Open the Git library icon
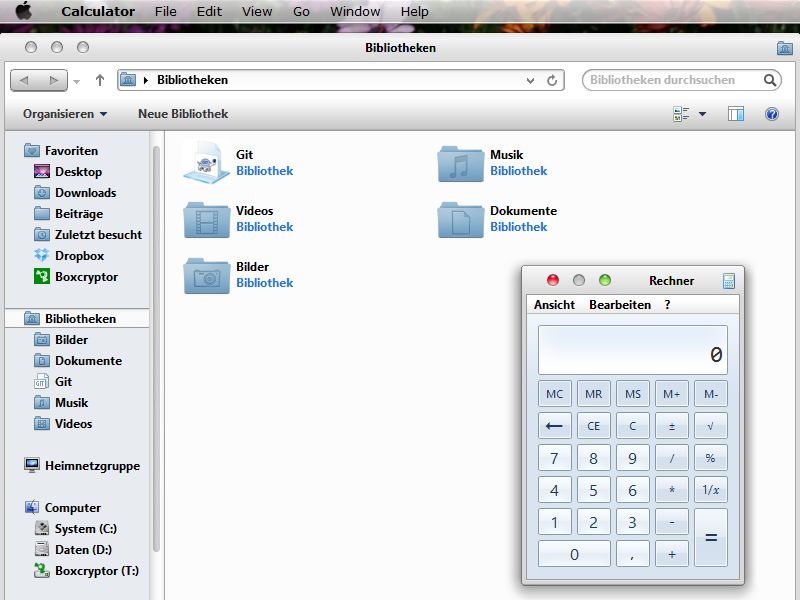800x600 pixels. 206,163
